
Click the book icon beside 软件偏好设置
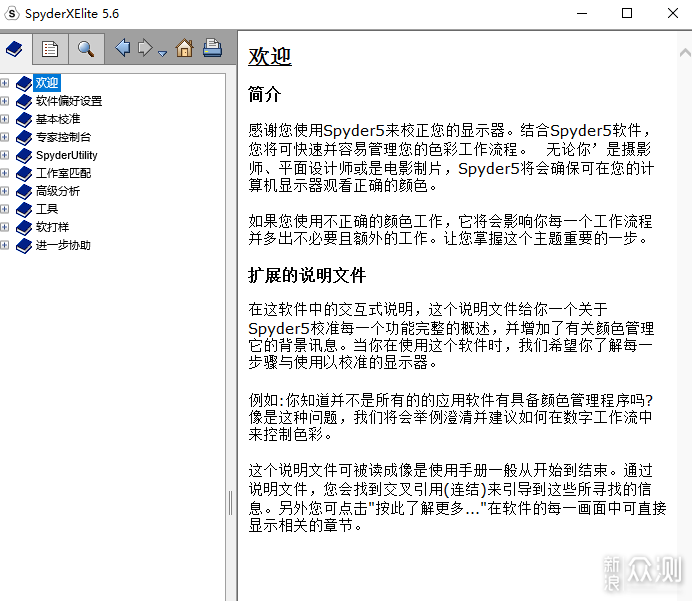click(24, 101)
